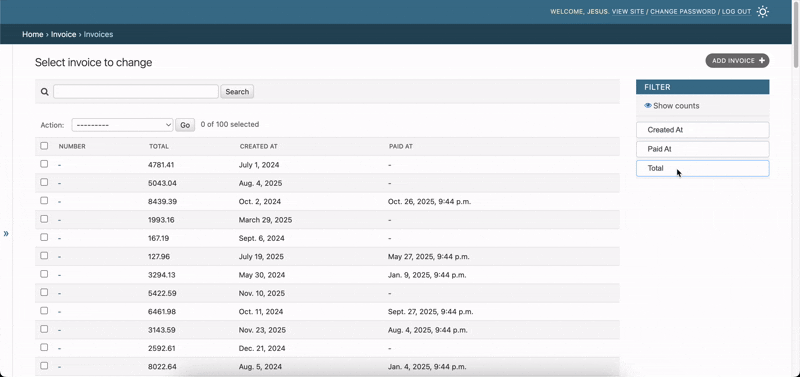Click the '0 of 100 selected' text
Screen dimensions: 800x377
coord(230,124)
